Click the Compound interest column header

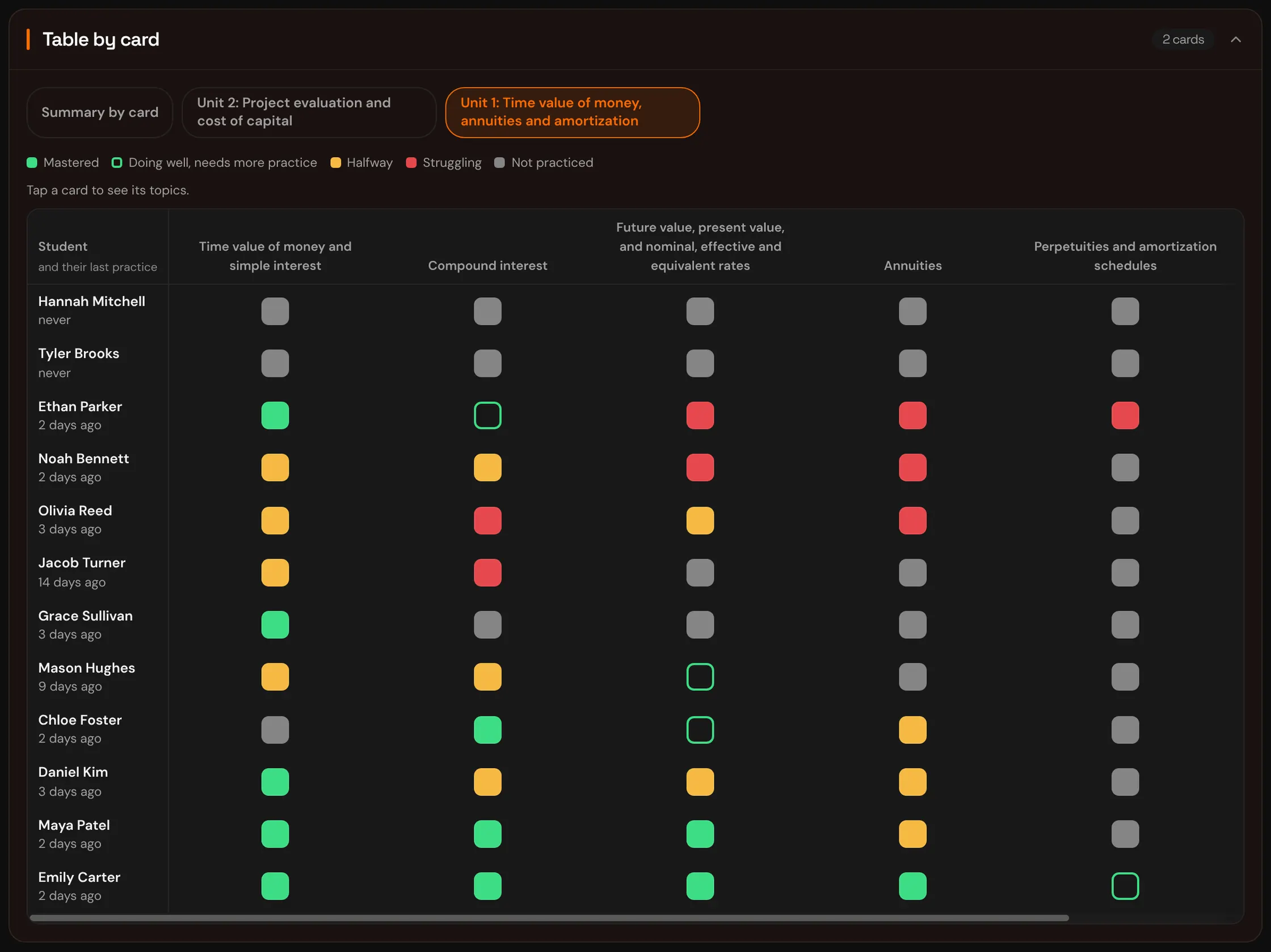click(487, 266)
